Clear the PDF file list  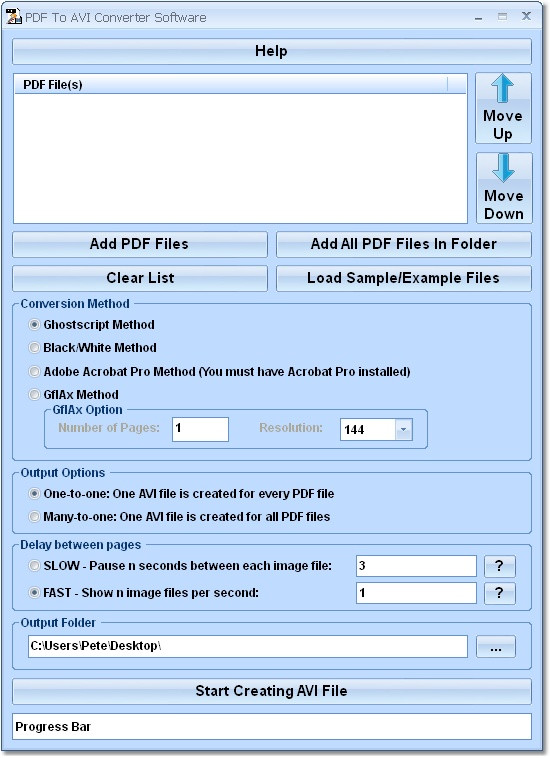(x=140, y=278)
